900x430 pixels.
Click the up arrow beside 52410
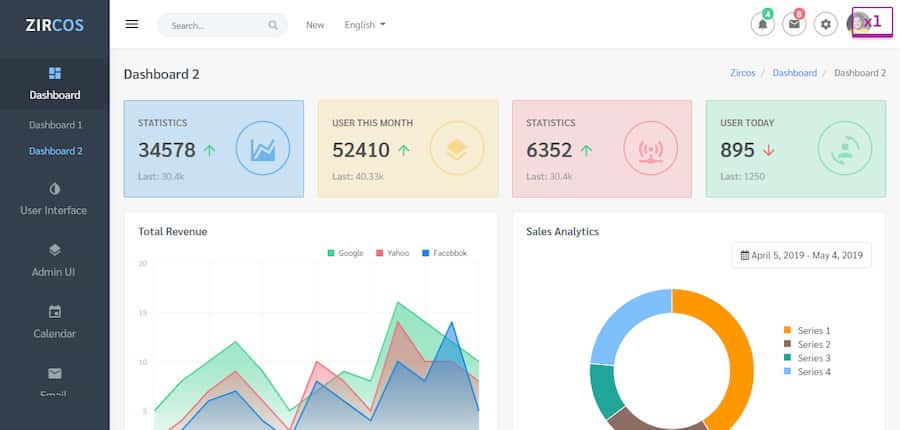coord(404,150)
